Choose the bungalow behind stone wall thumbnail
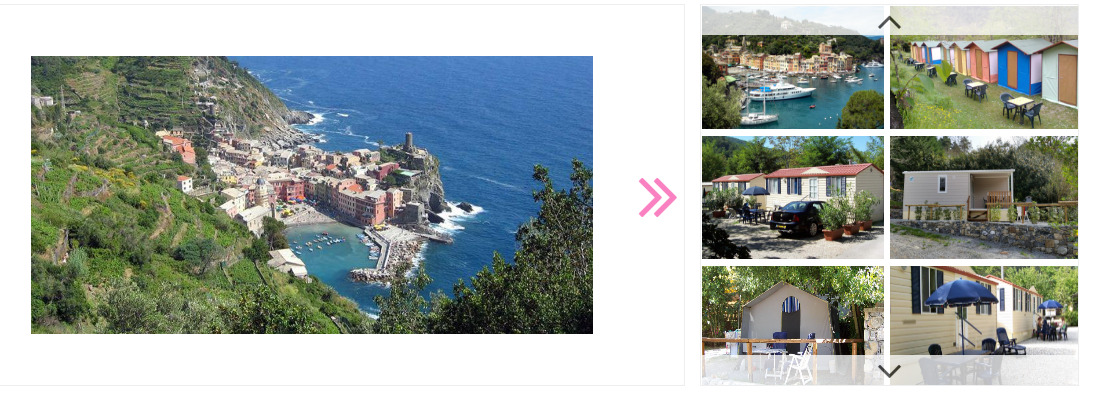Image resolution: width=1111 pixels, height=406 pixels. coord(983,198)
